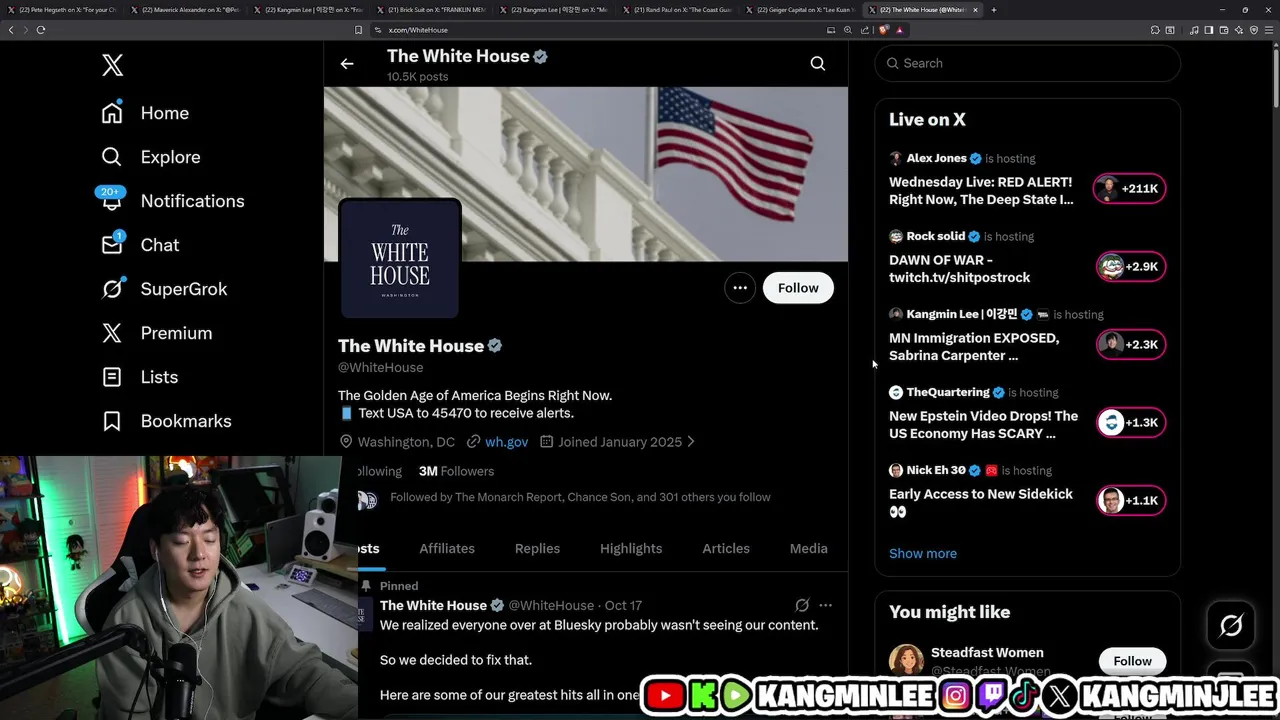Click browser back button
Image resolution: width=1280 pixels, height=720 pixels.
pyautogui.click(x=11, y=30)
